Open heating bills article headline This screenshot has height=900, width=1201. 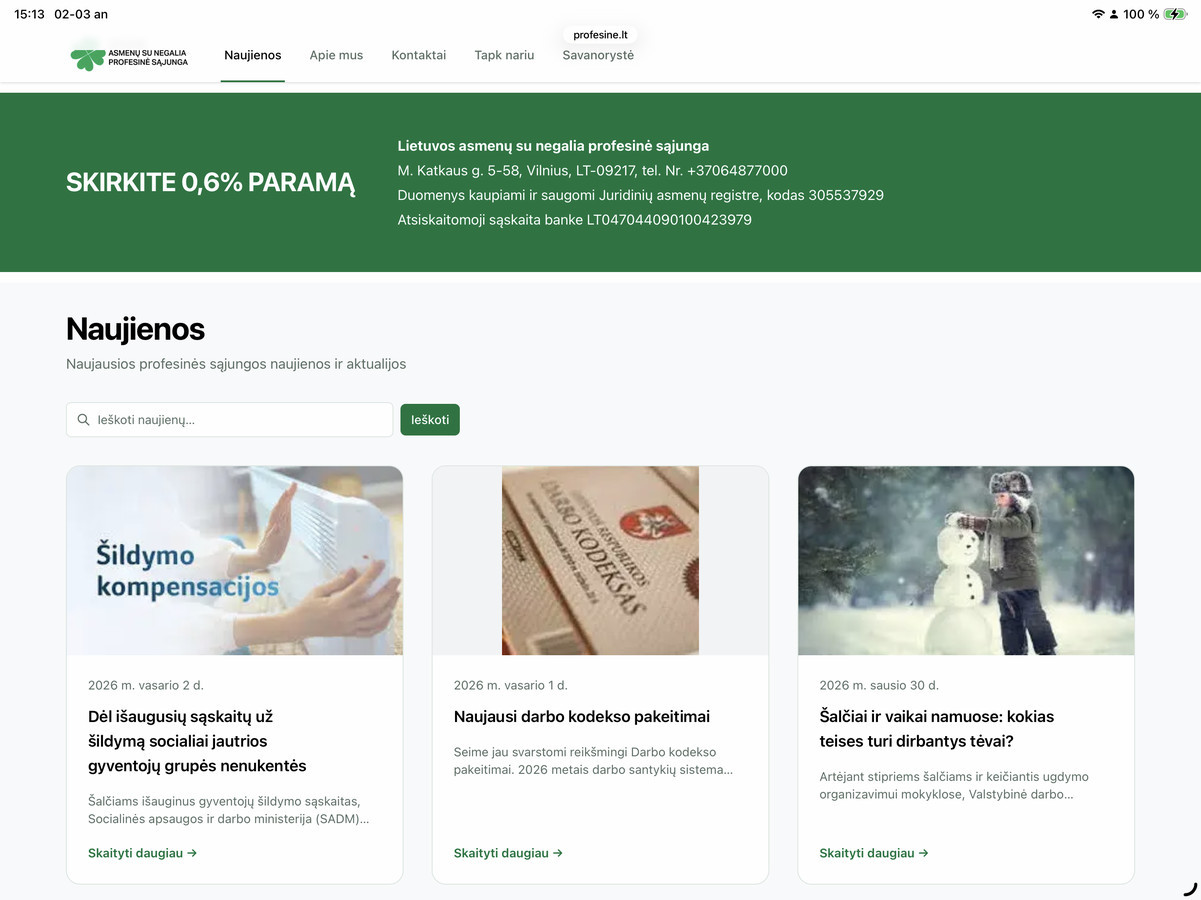point(197,741)
